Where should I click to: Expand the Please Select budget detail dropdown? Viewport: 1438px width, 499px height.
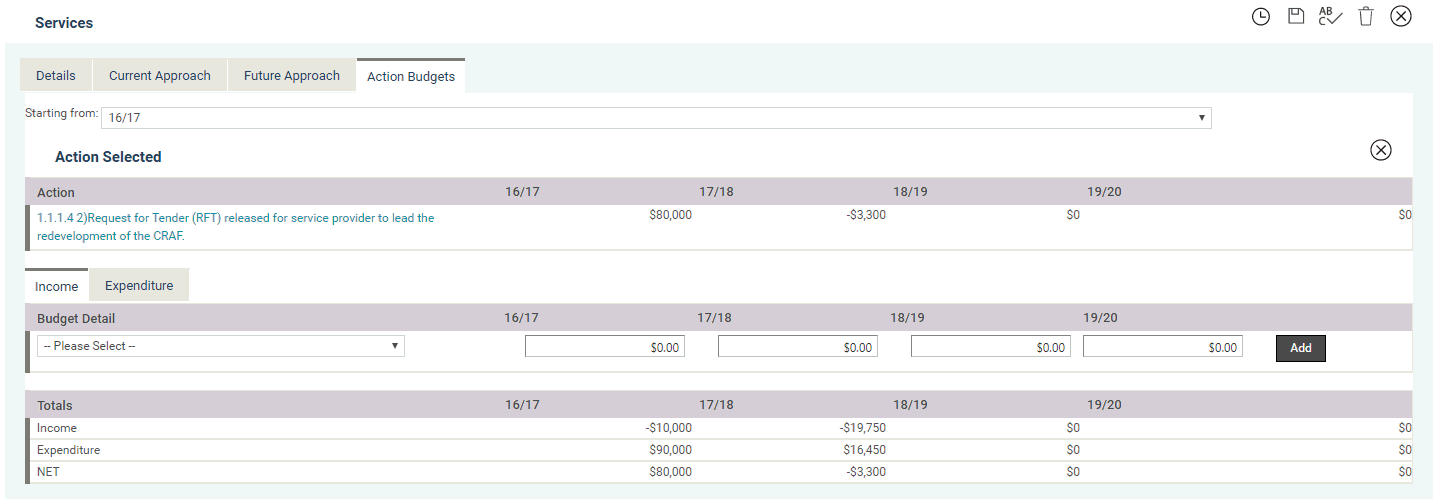pos(221,346)
